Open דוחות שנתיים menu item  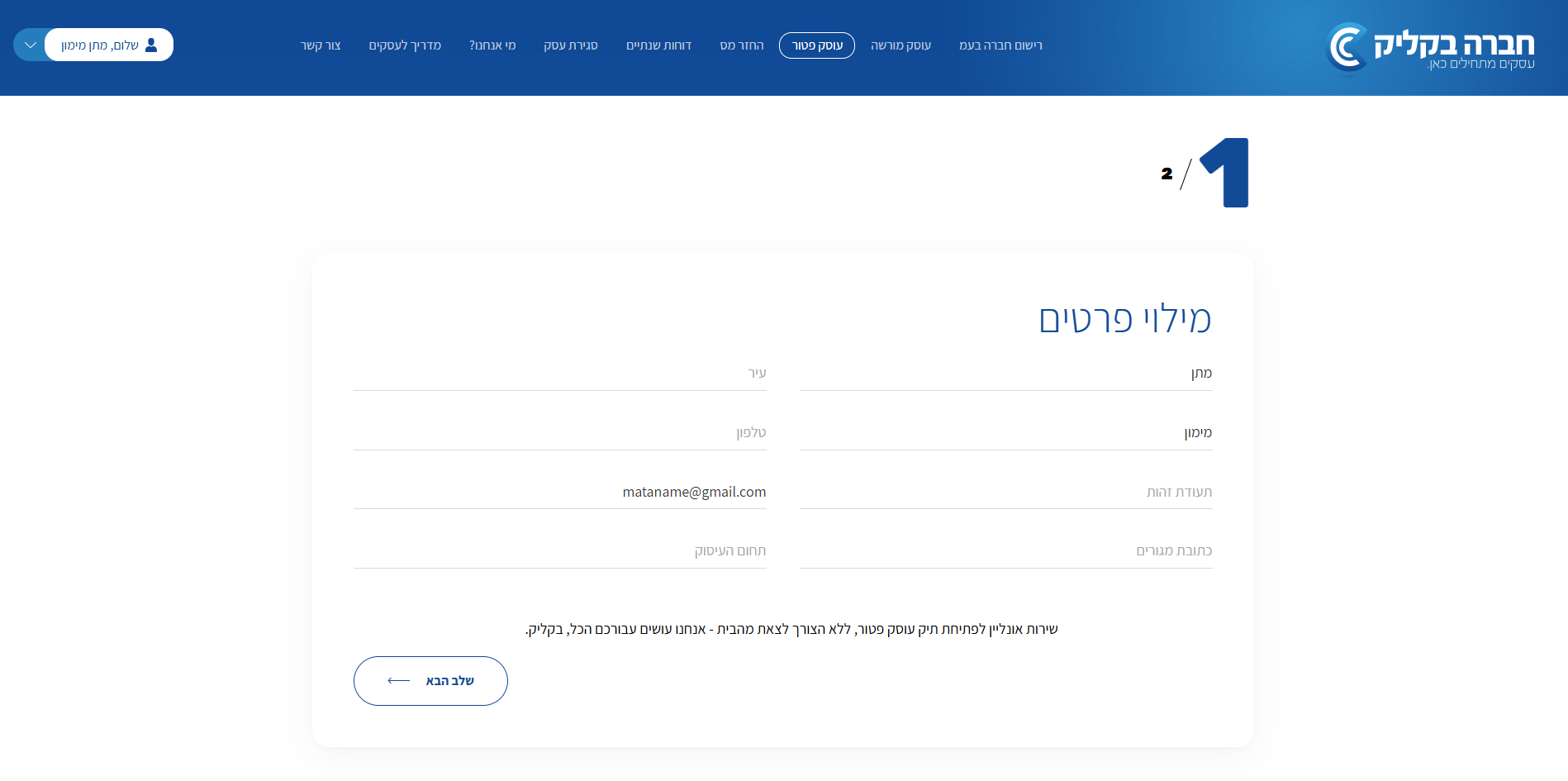tap(658, 45)
